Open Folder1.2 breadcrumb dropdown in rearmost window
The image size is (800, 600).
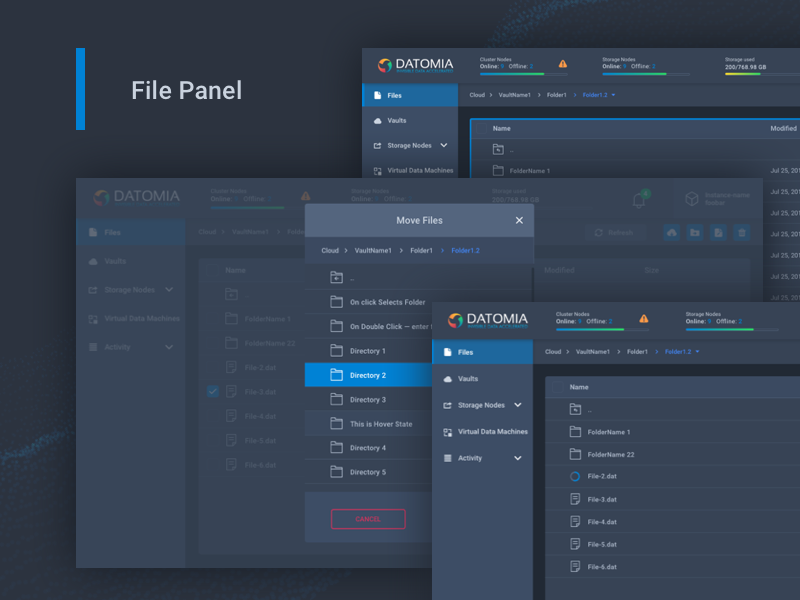pos(613,95)
